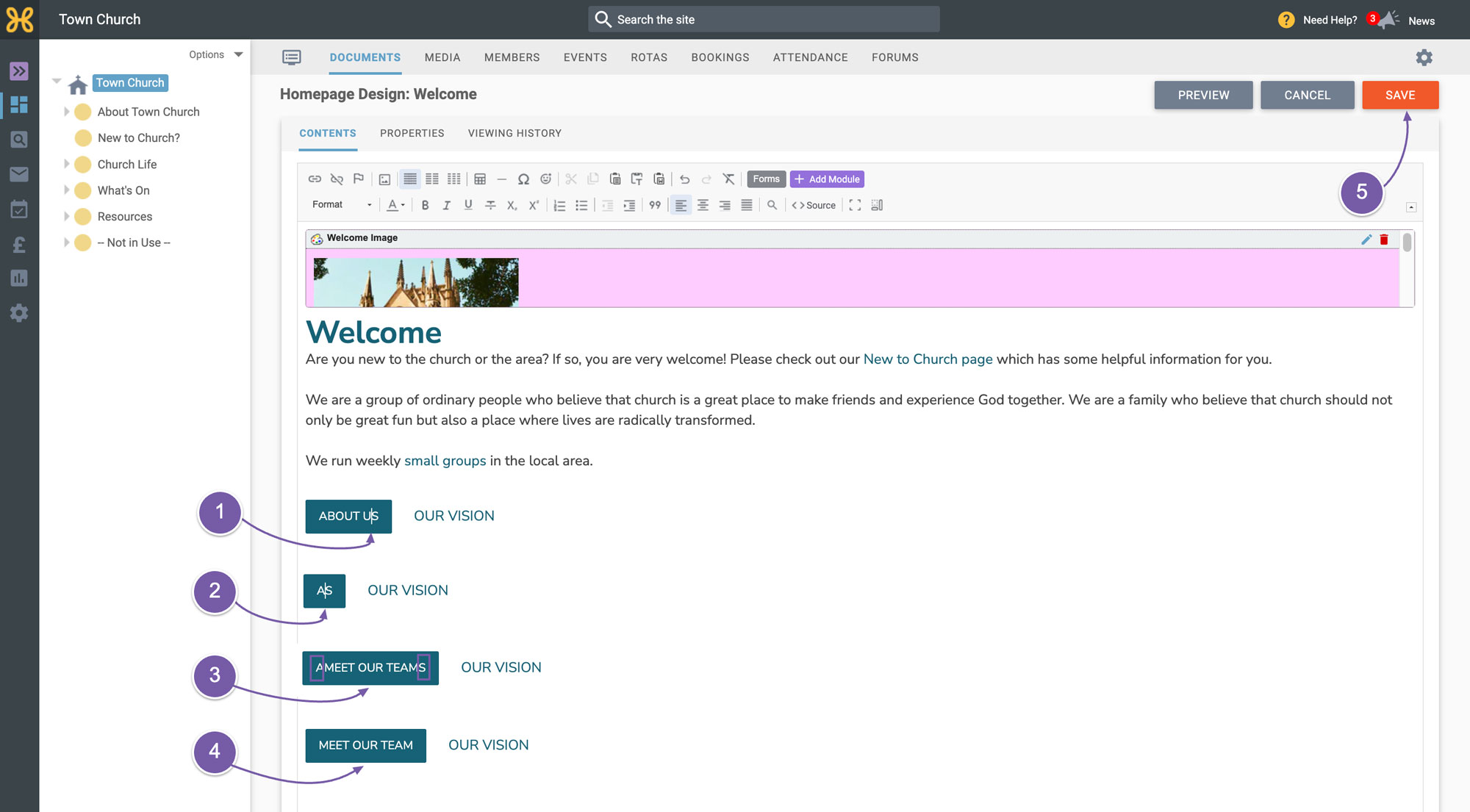Click the orange Save button
1470x812 pixels.
pos(1400,95)
